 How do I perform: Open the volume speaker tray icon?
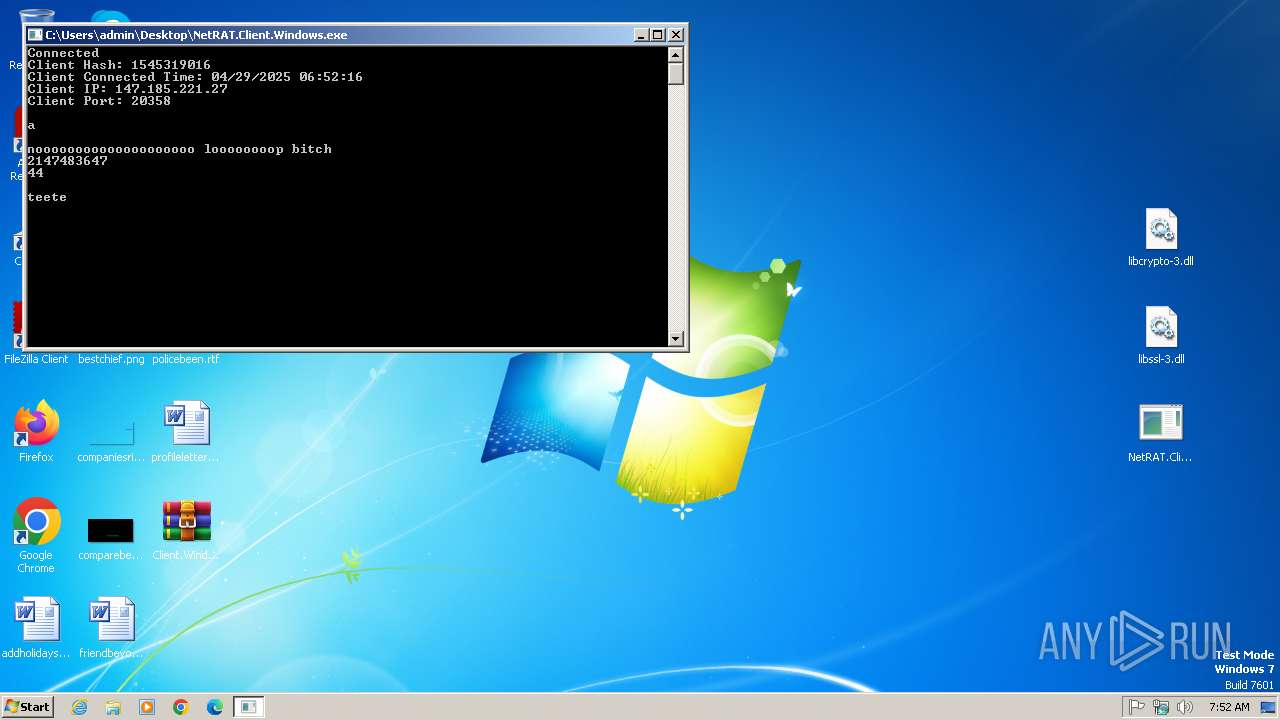[x=1185, y=707]
